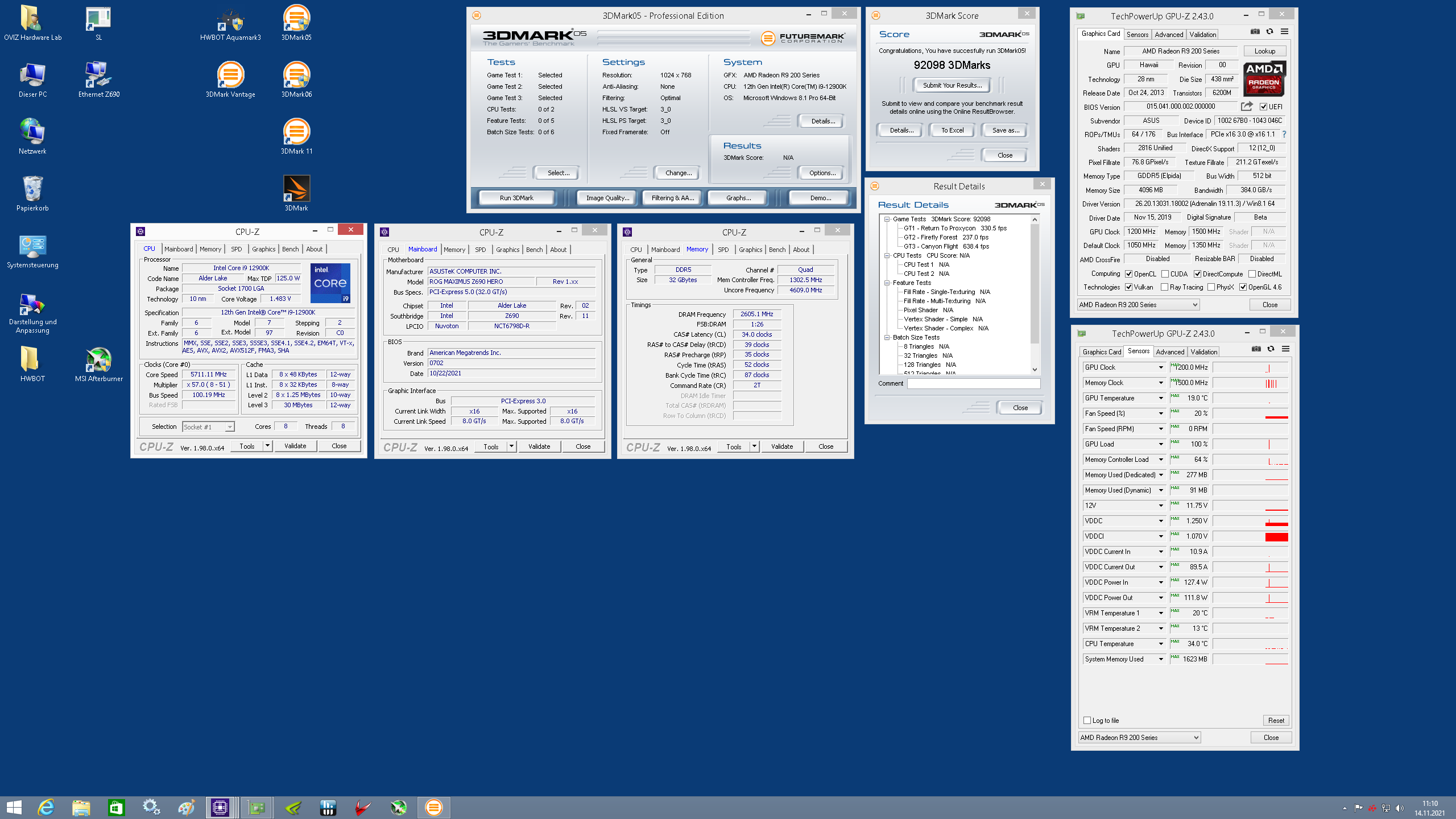Toggle the Vulkan checkbox
This screenshot has width=1456, height=819.
tap(1128, 287)
